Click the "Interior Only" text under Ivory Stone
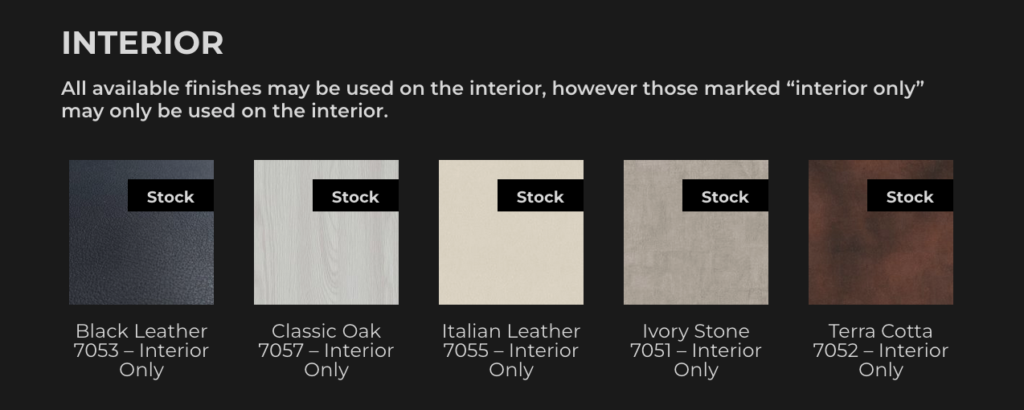1024x410 pixels. pos(696,361)
